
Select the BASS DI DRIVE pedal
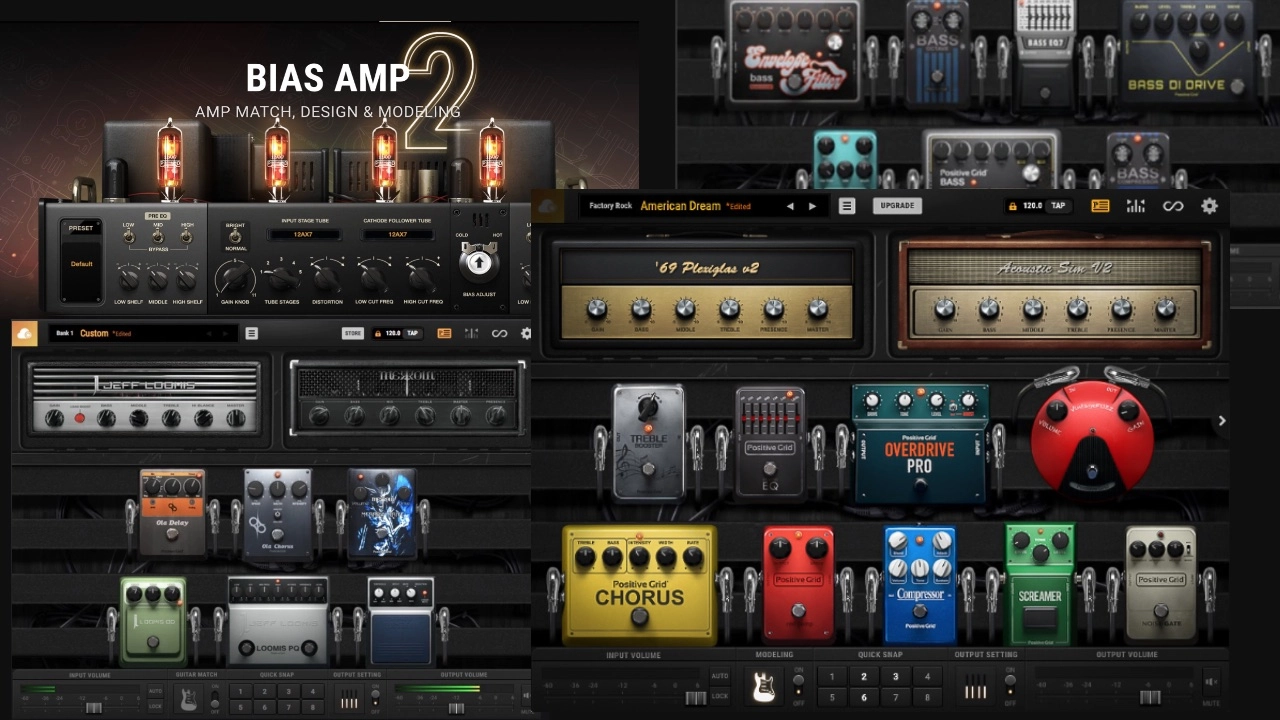(x=1188, y=51)
